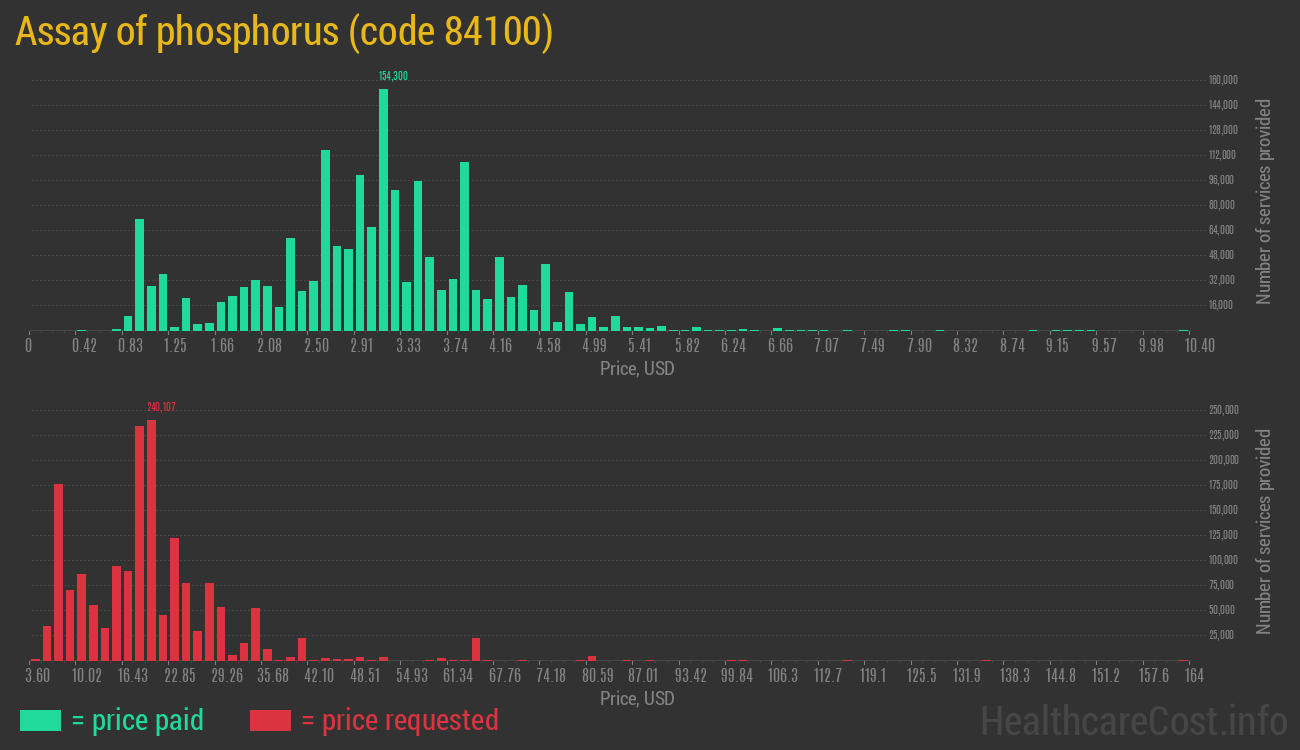Click the 240,107 peak value label
The width and height of the screenshot is (1300, 750).
coord(161,407)
